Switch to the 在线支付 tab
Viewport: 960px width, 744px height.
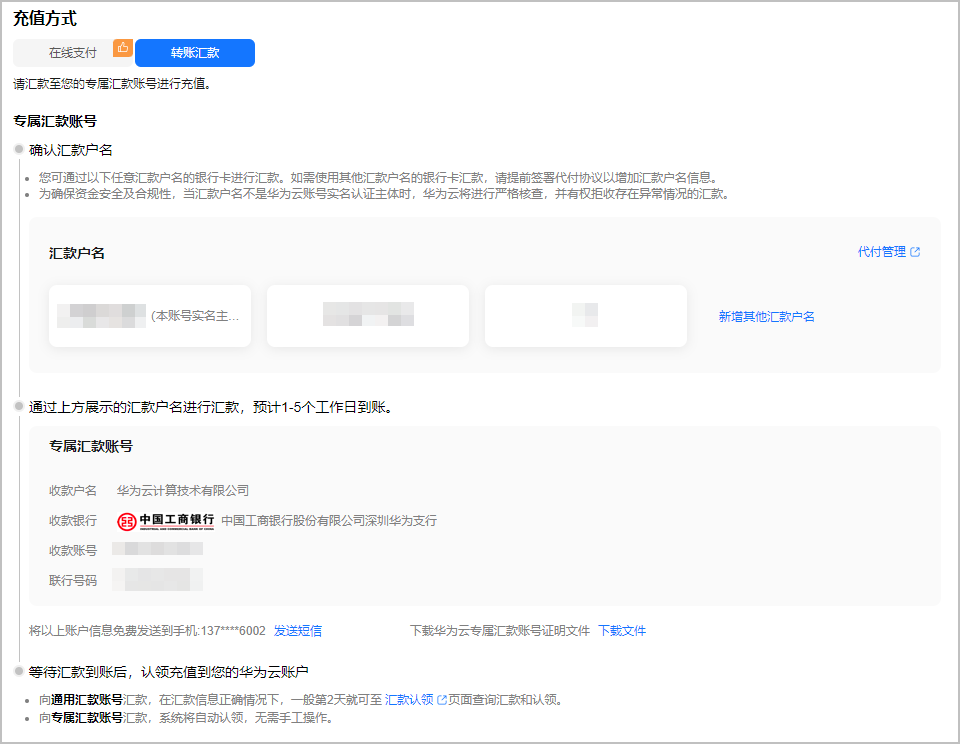pyautogui.click(x=73, y=53)
